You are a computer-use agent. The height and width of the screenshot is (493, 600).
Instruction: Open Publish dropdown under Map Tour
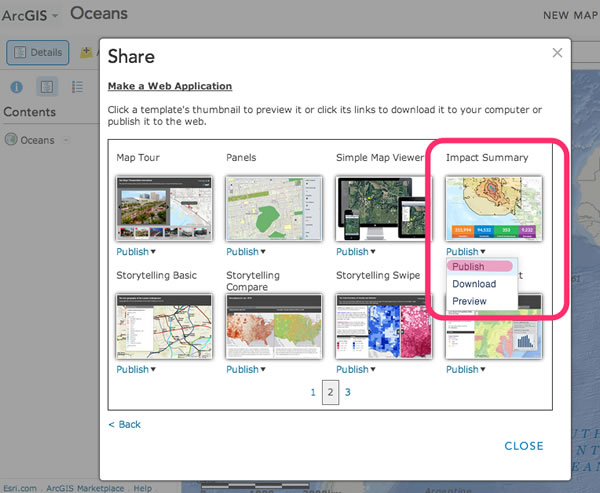click(x=136, y=252)
